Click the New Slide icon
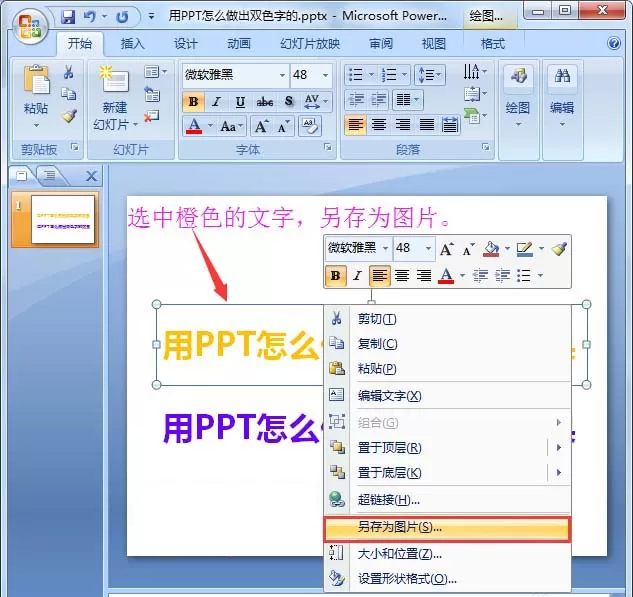633x597 pixels. [x=114, y=79]
